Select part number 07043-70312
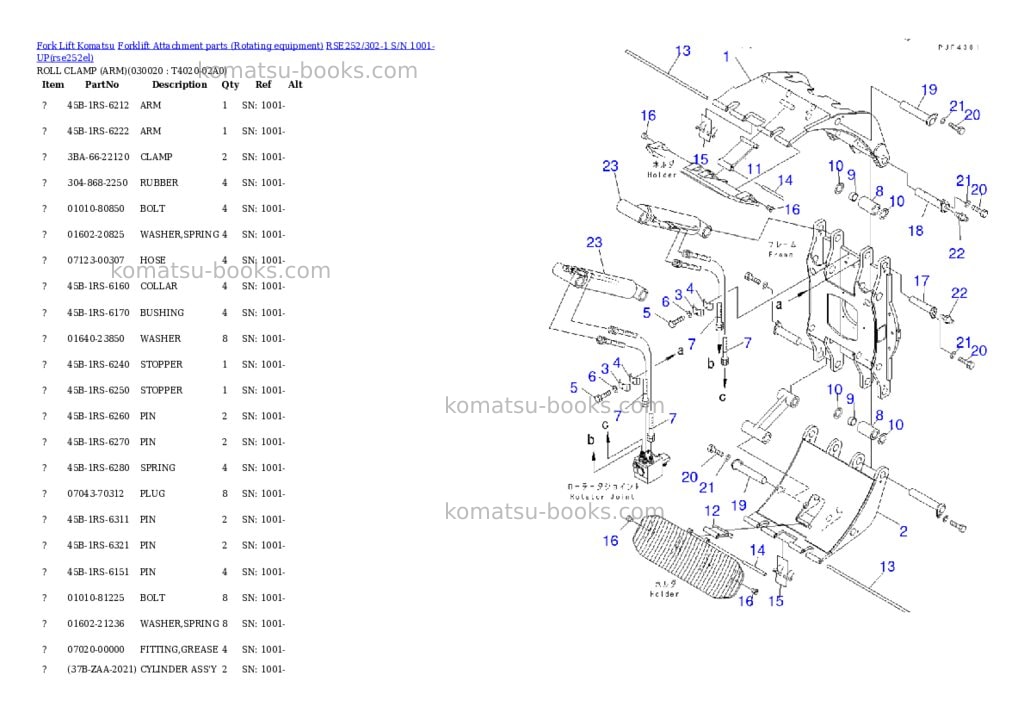This screenshot has width=1024, height=725. click(95, 494)
